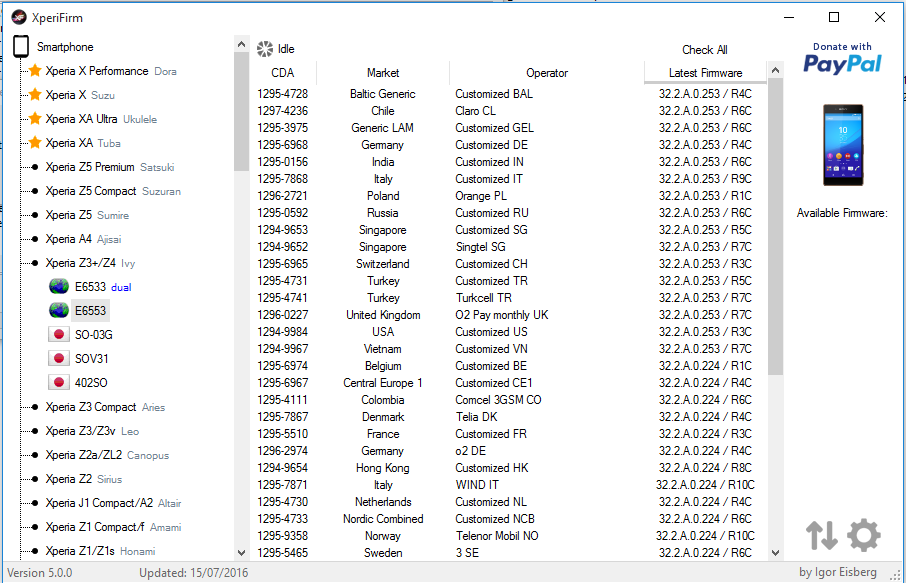Click the Donate with PayPal logo
This screenshot has width=906, height=583.
point(842,58)
